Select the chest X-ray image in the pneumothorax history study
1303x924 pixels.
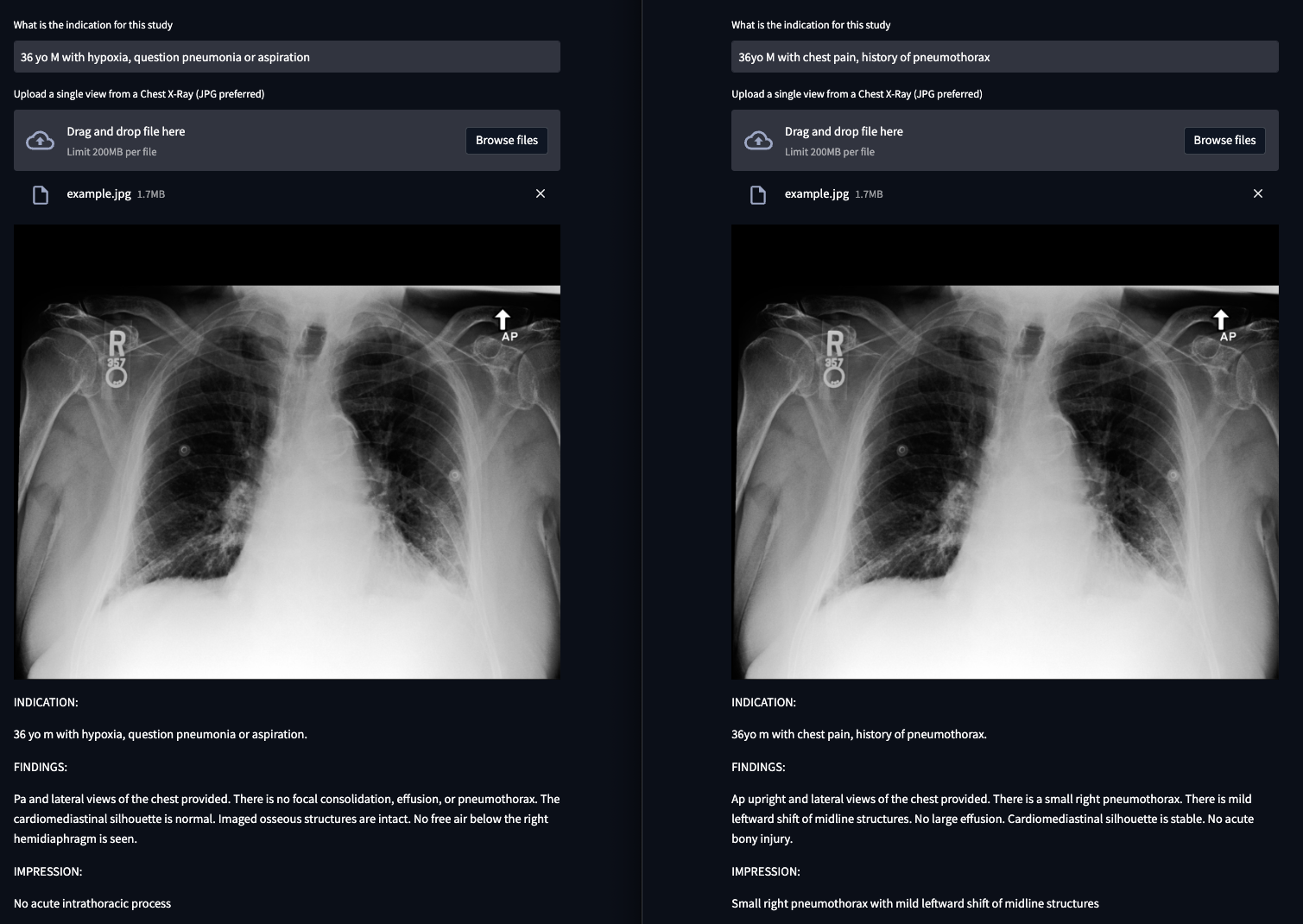1004,452
